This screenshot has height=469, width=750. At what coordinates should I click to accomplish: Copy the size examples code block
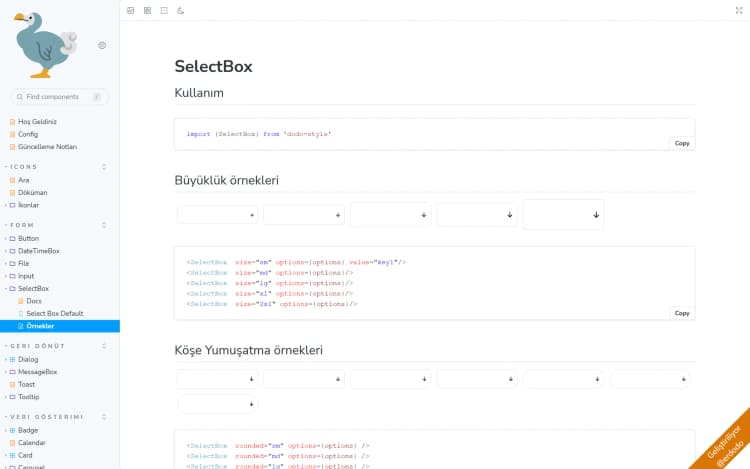tap(682, 313)
